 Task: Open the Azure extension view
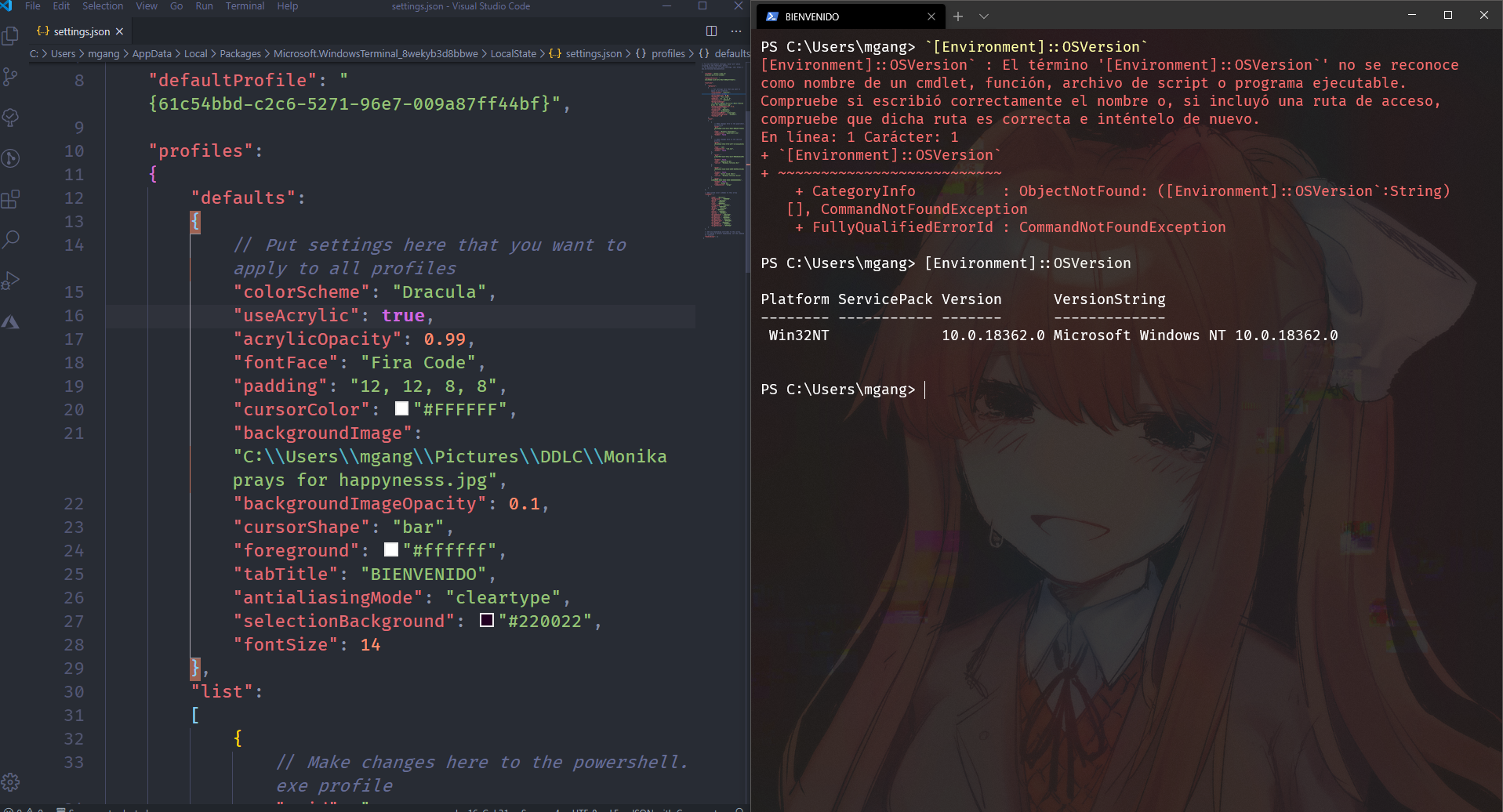tap(12, 321)
